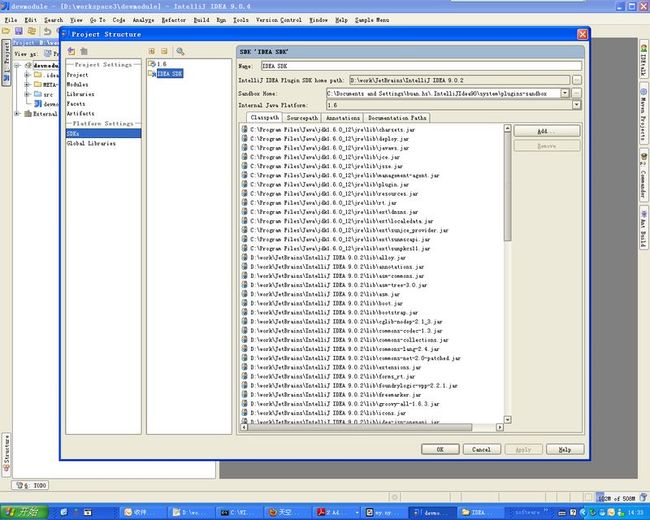Switch to the Sourcepath tab
The image size is (650, 520).
click(302, 118)
